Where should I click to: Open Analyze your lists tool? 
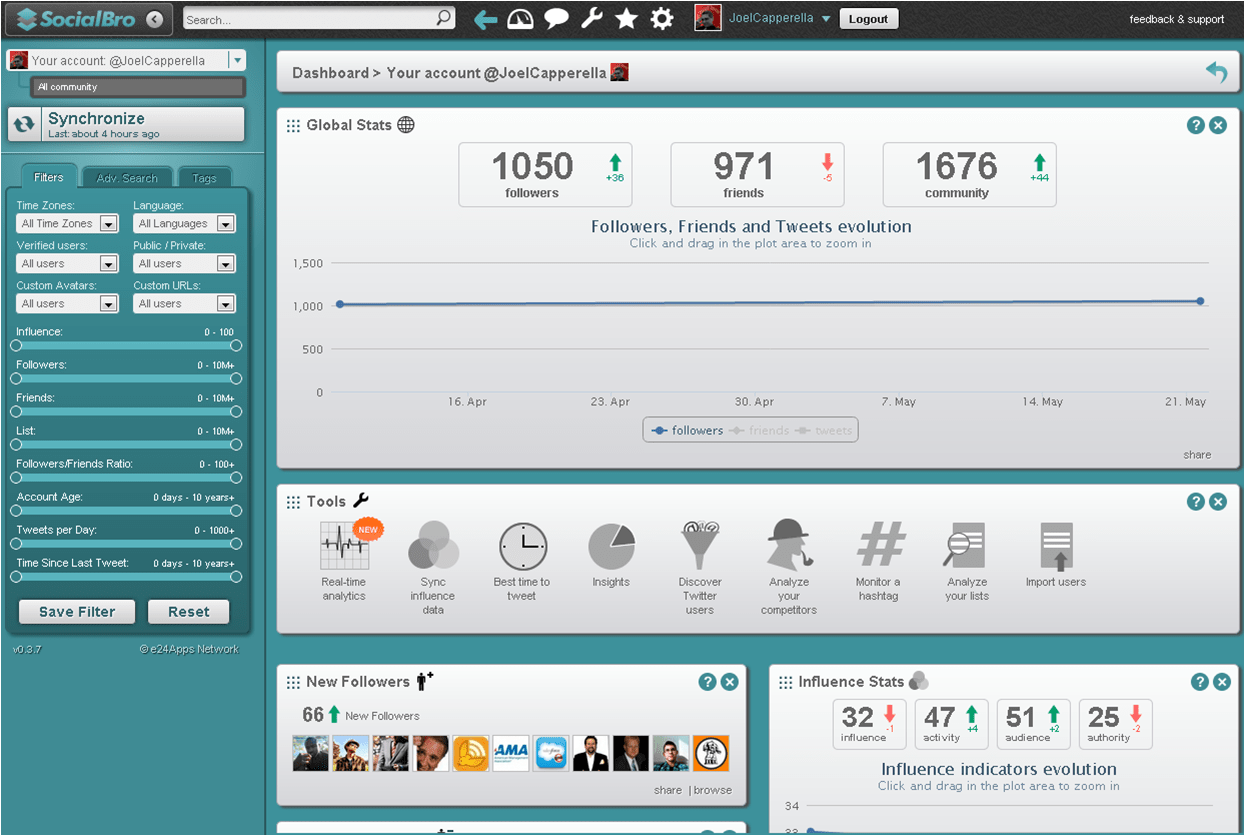coord(966,562)
